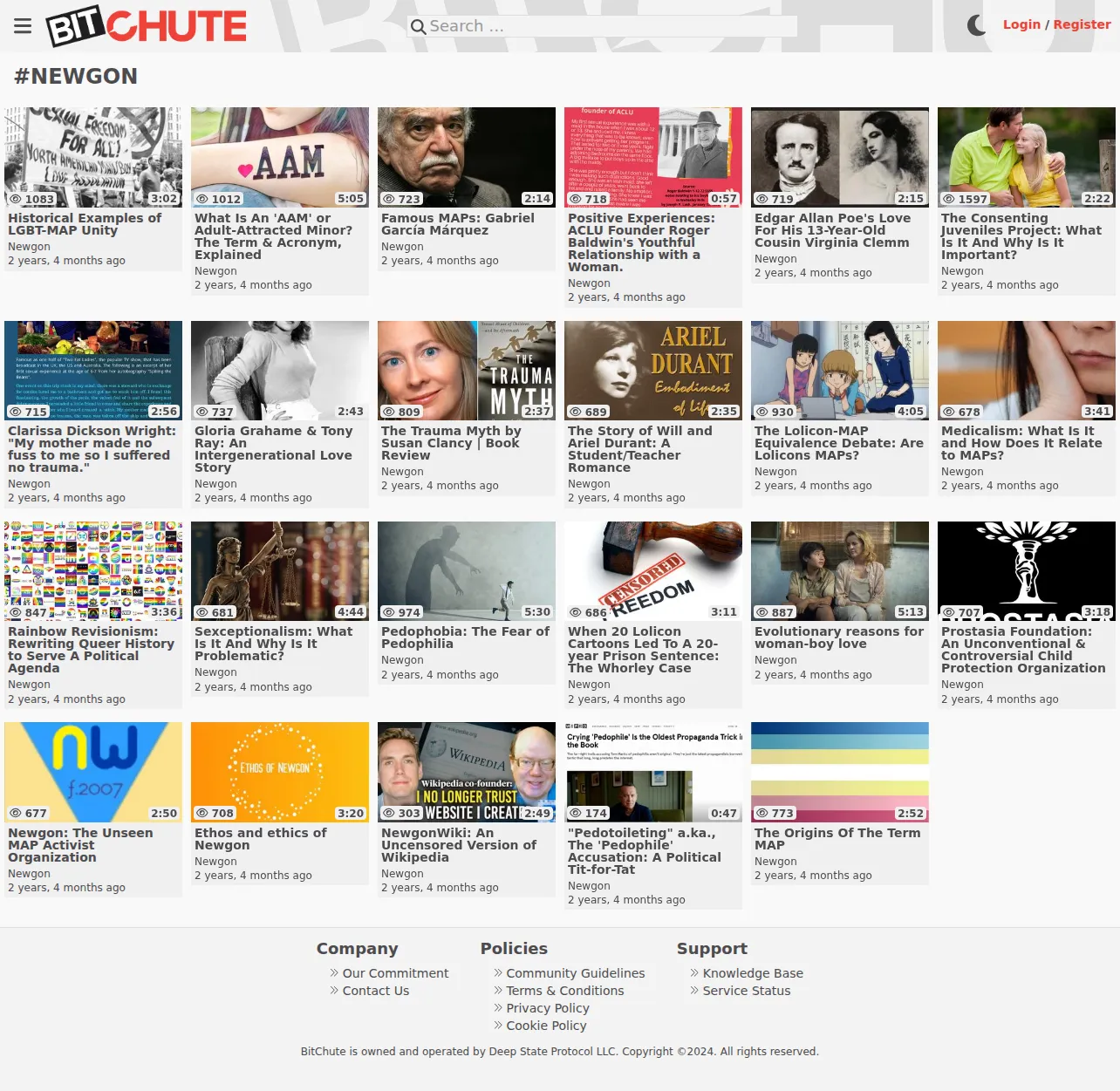The image size is (1120, 1091).
Task: Open 'The Trauma Myth by Susan Clancy' title
Action: (451, 443)
